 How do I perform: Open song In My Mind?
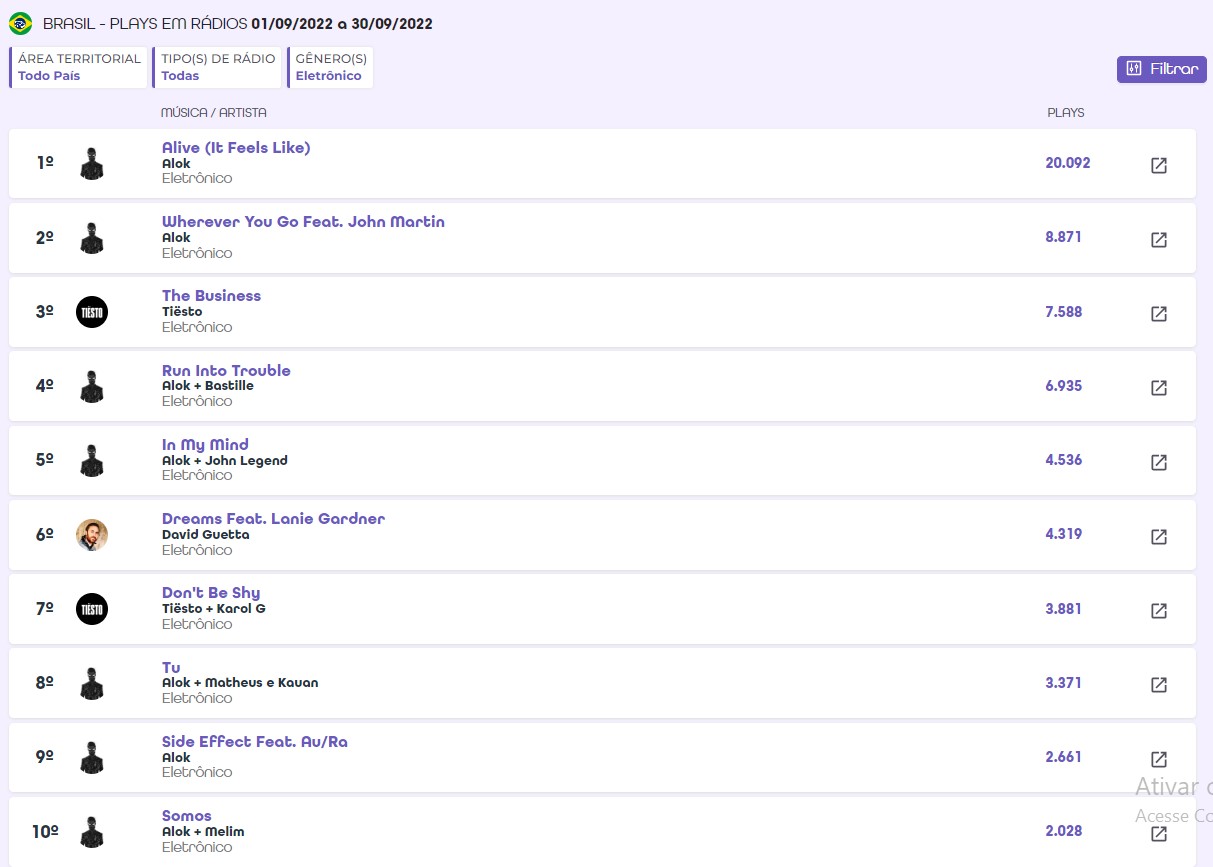[205, 445]
